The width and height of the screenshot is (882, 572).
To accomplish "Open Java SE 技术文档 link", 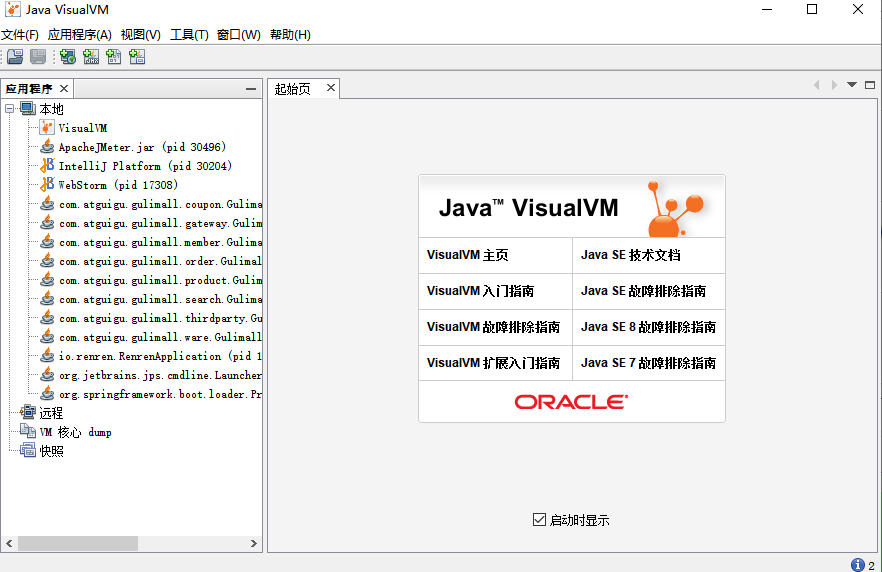I will coord(631,255).
